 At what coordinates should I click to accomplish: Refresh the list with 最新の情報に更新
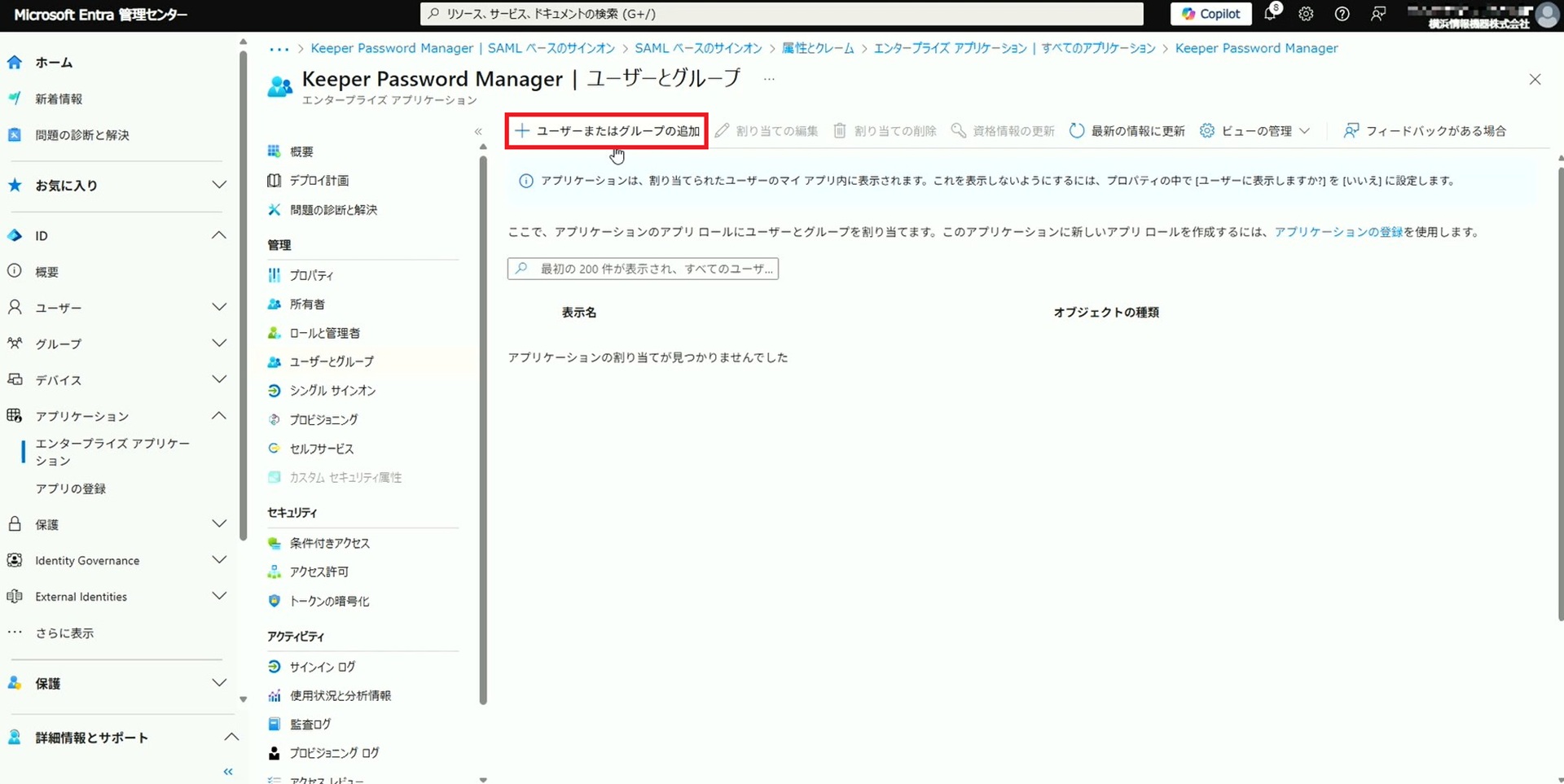tap(1127, 131)
